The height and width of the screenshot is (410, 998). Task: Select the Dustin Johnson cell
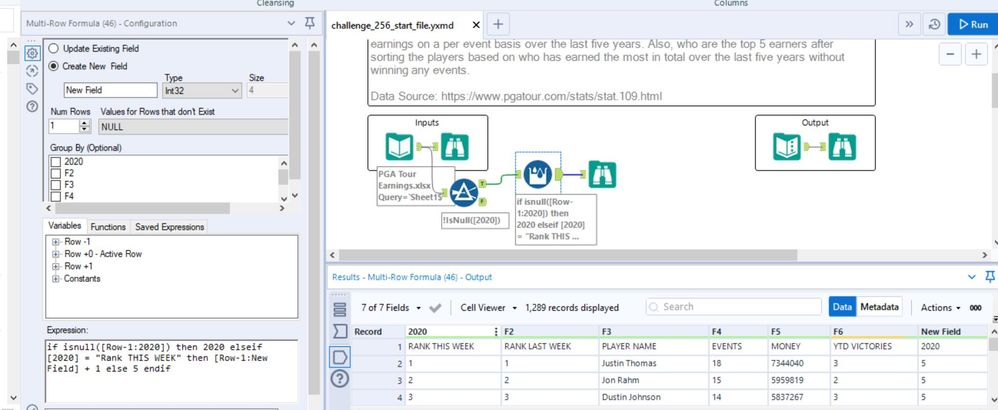click(x=653, y=397)
